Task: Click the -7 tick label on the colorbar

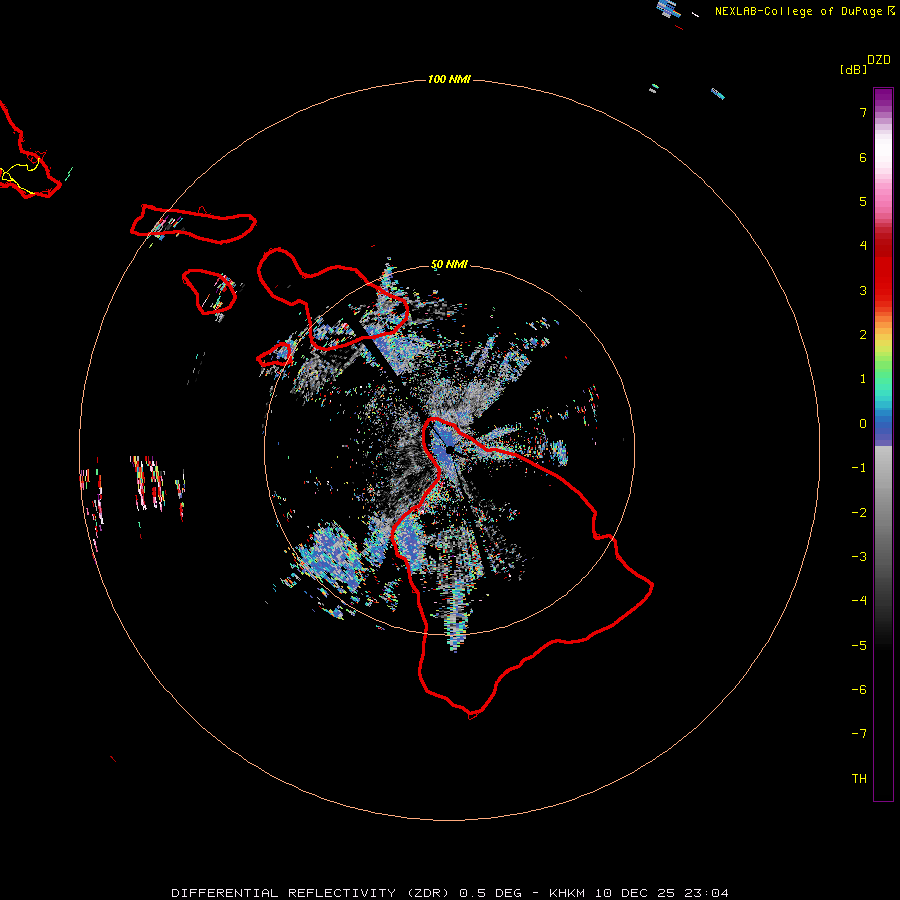Action: tap(859, 734)
